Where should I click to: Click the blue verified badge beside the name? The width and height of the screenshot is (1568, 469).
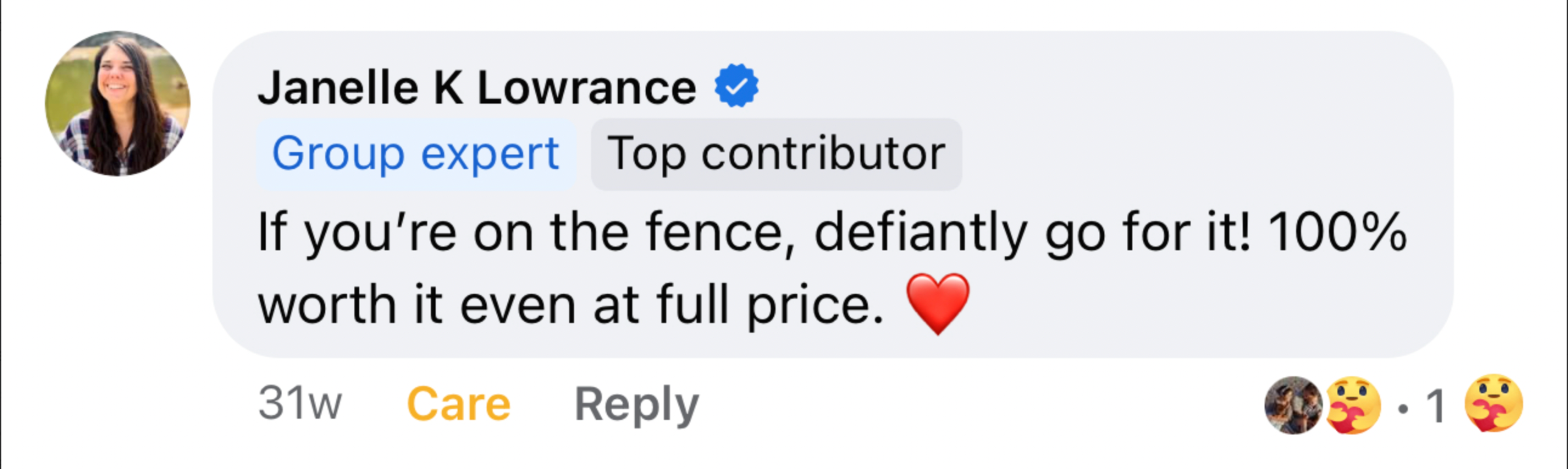click(736, 86)
